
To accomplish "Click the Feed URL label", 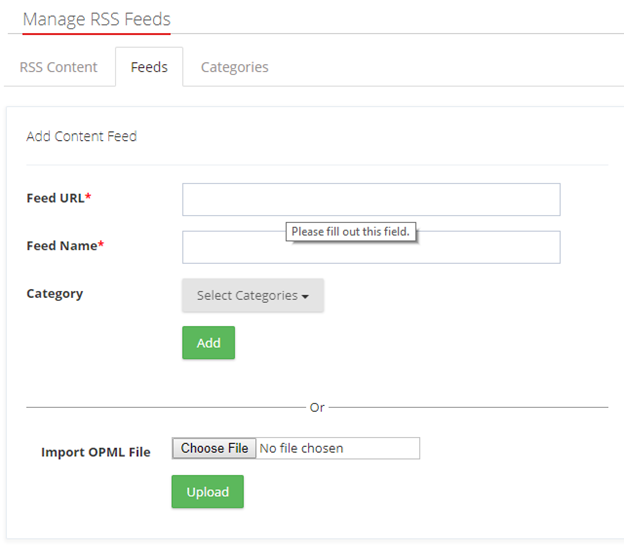I will (x=55, y=198).
